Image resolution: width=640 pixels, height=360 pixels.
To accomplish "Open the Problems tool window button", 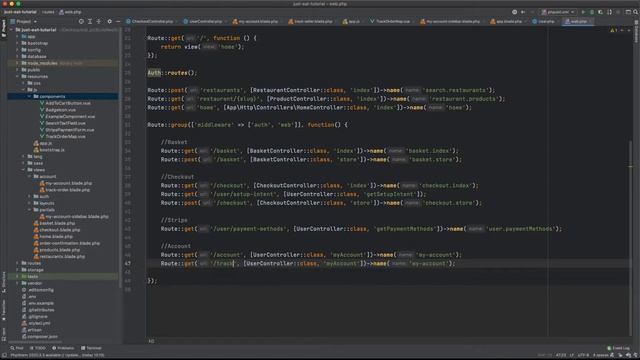I will click(63, 348).
